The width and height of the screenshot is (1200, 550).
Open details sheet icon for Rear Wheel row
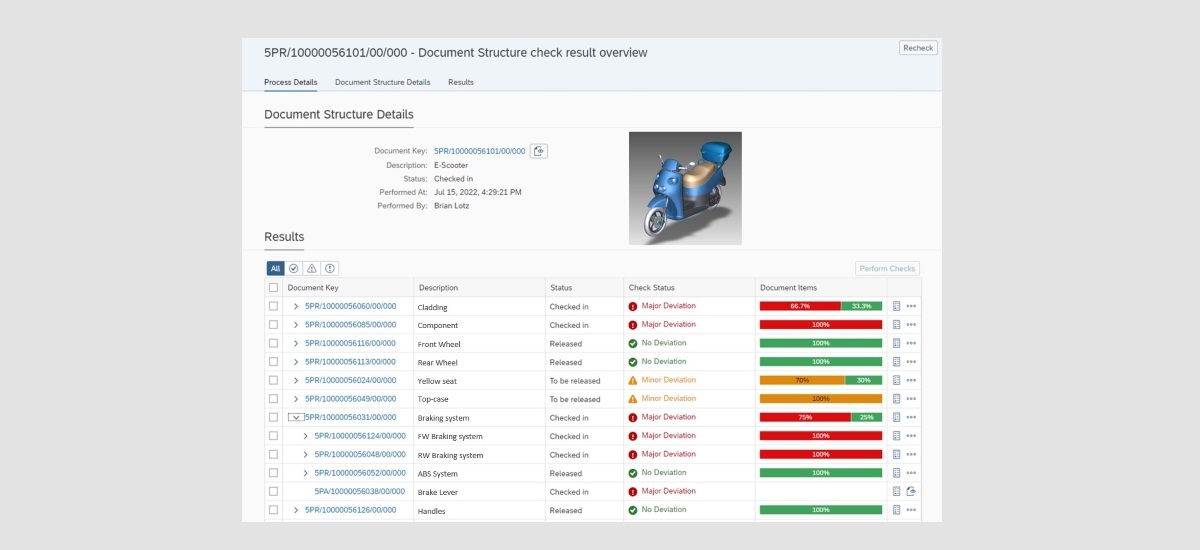point(897,362)
